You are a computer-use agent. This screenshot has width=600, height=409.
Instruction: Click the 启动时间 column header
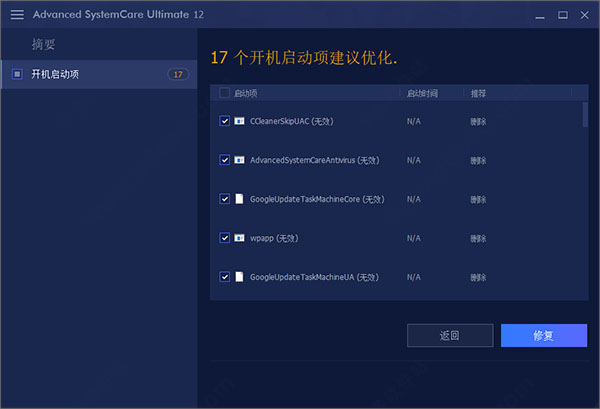pos(422,93)
